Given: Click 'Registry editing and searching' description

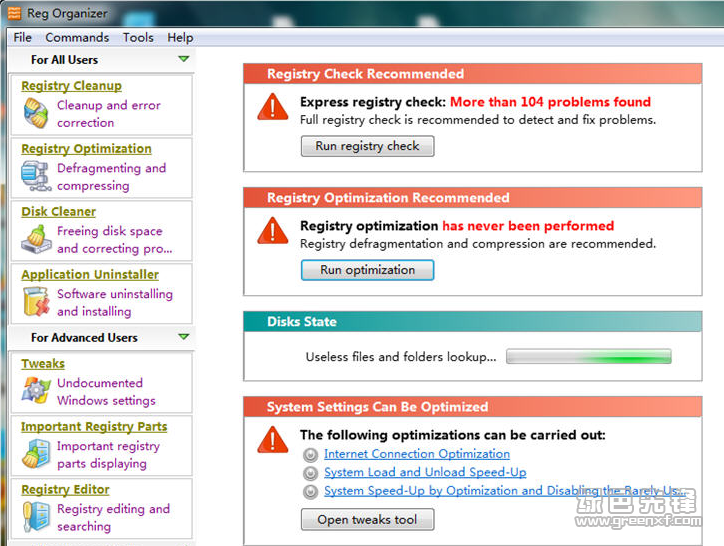Looking at the screenshot, I should (114, 517).
